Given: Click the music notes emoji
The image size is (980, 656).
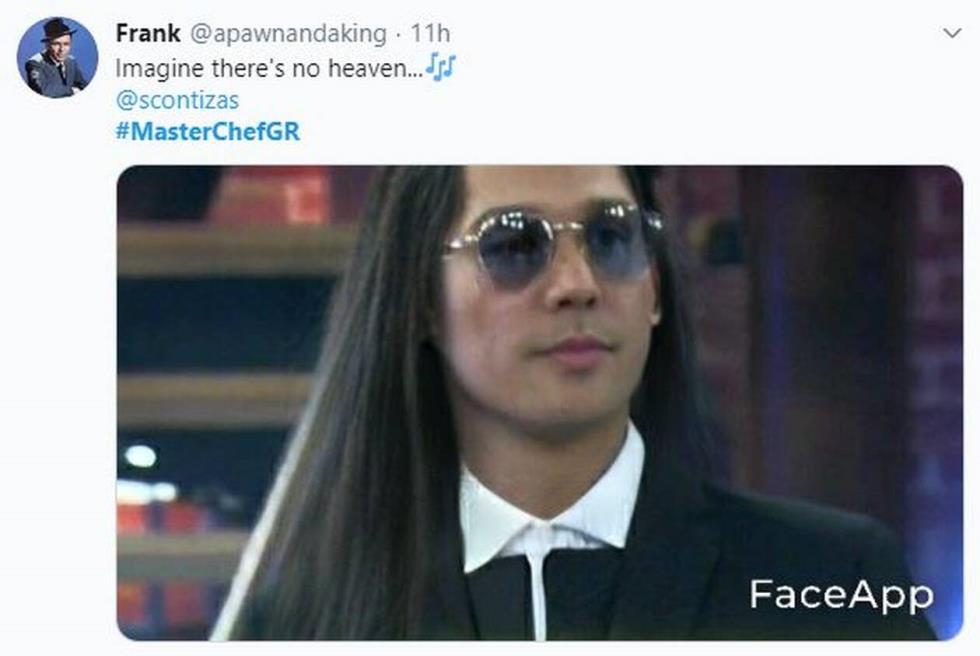Looking at the screenshot, I should 441,67.
